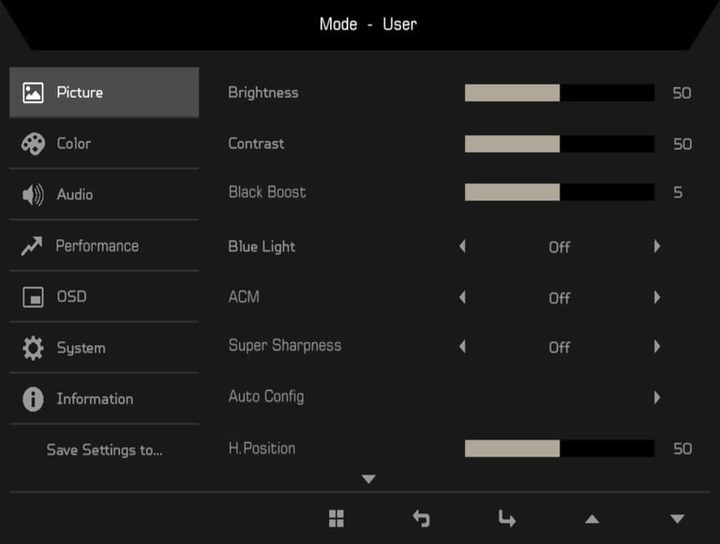Open System via the gear icon
The image size is (720, 544).
tap(33, 348)
